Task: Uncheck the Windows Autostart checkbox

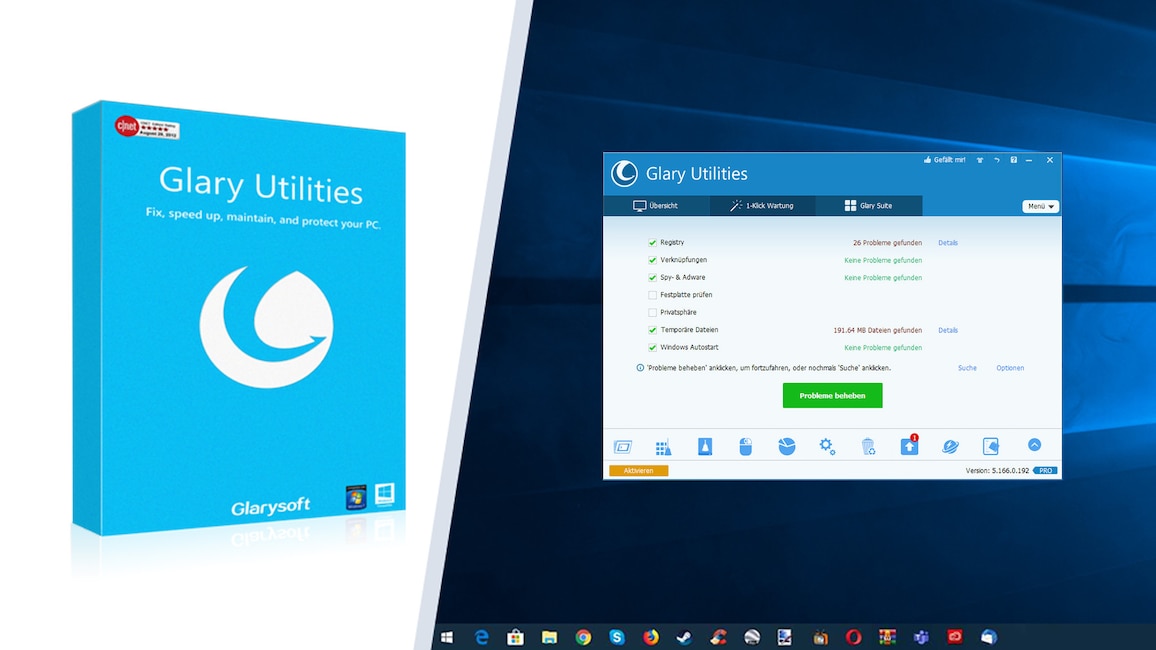Action: pyautogui.click(x=652, y=347)
